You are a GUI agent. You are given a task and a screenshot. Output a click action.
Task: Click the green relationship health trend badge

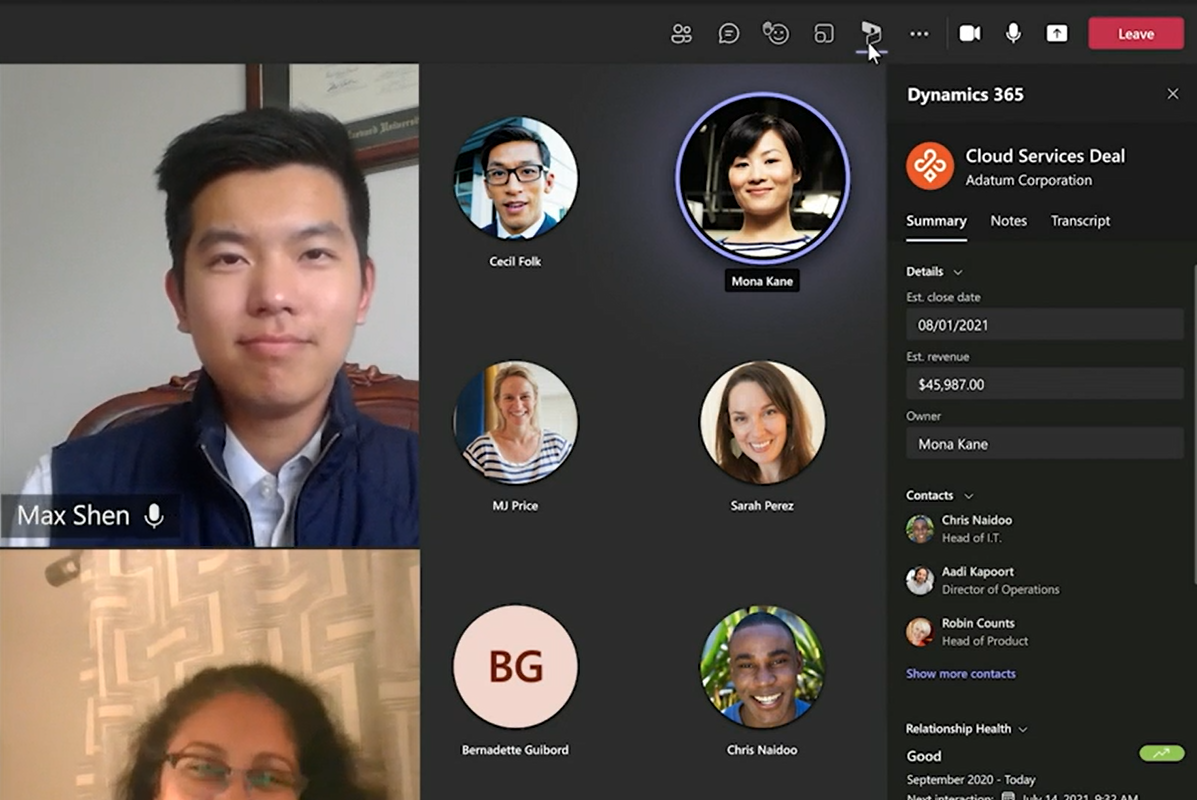pos(1161,753)
